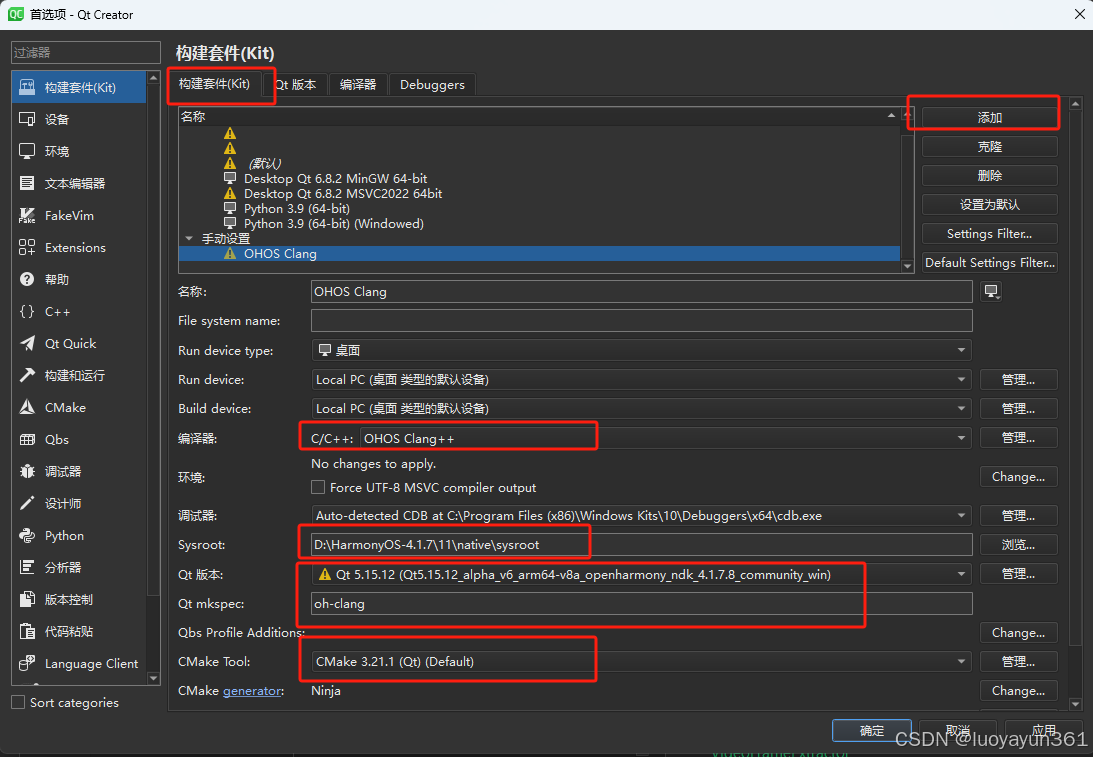Click the sidebar scrollbar down arrow
This screenshot has height=757, width=1093.
[x=154, y=678]
